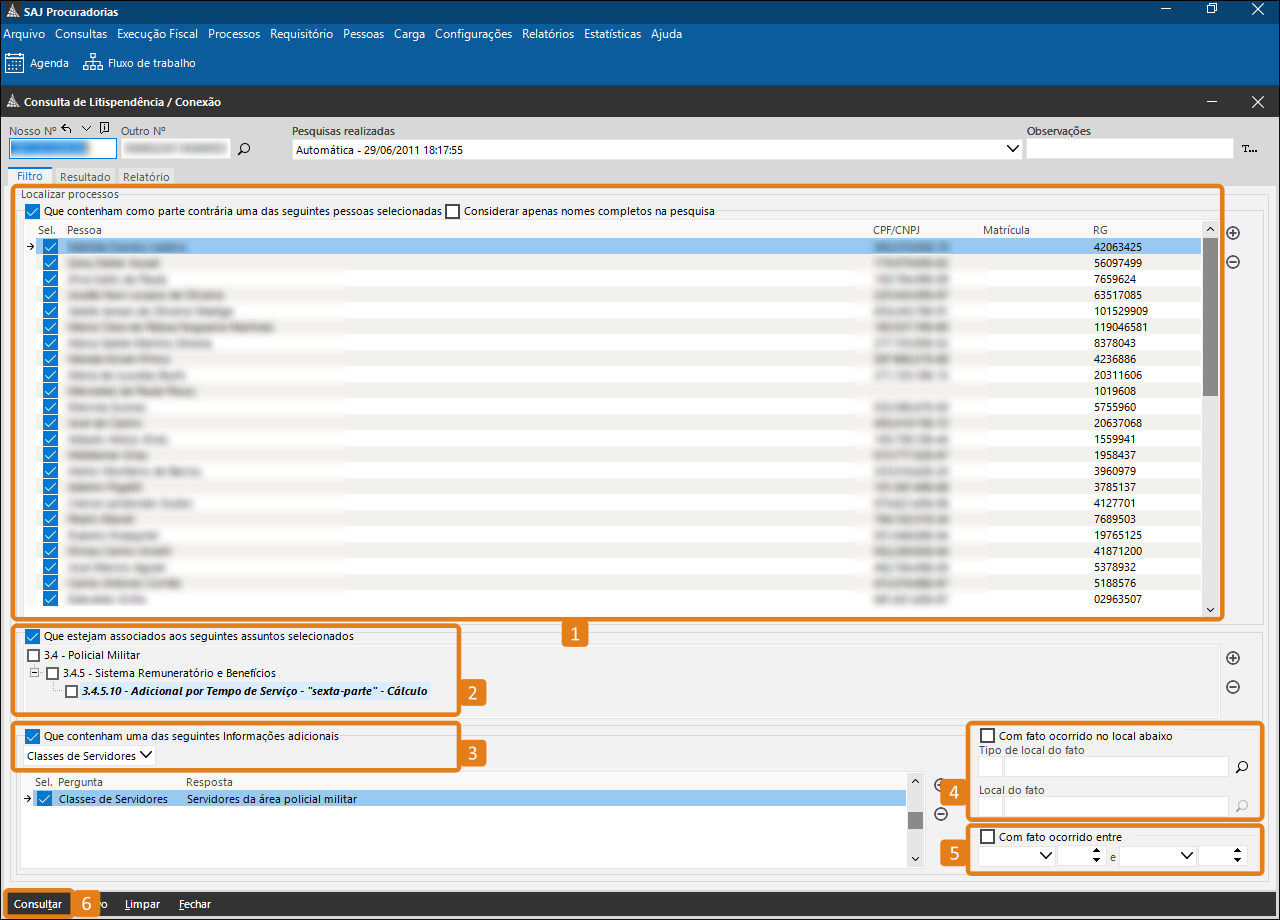Click the down arrow of the Pessoa list scrollbar
Screen dimensions: 1280x920
[1211, 608]
